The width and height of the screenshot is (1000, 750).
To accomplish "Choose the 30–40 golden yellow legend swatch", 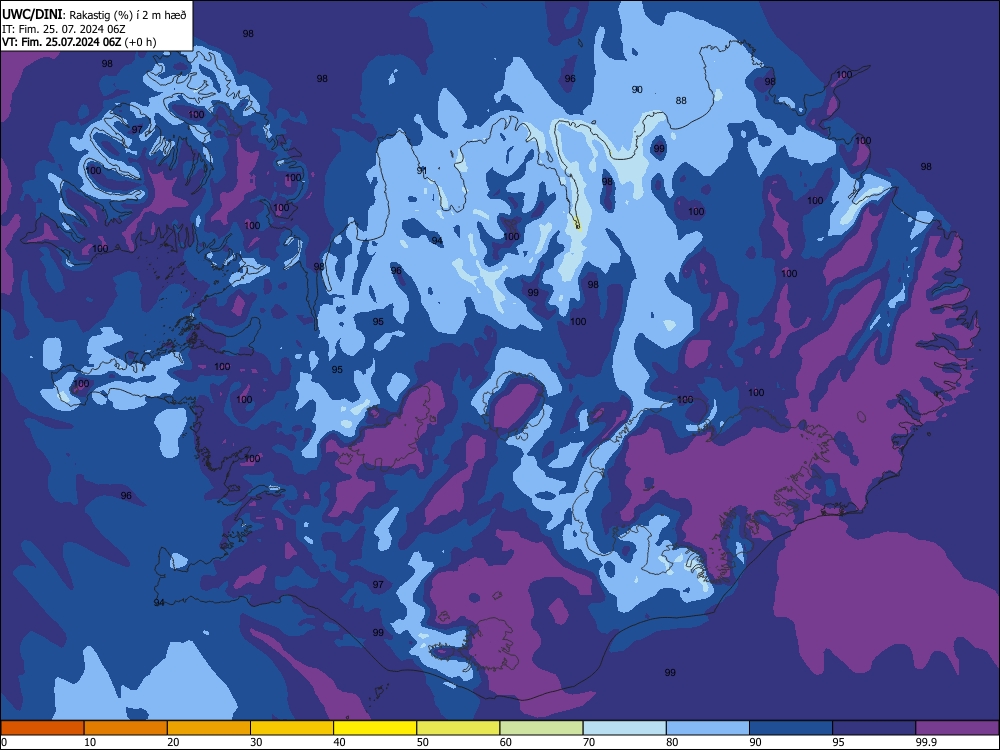I will pos(292,728).
